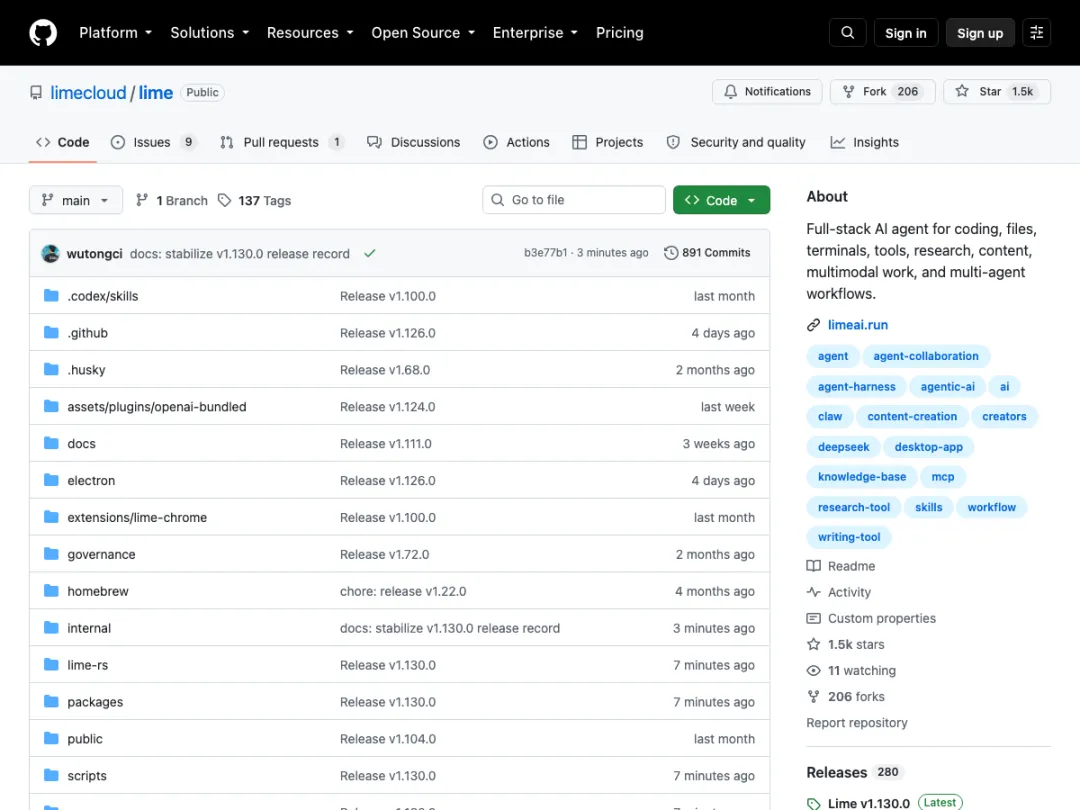Screen dimensions: 1080x810
Task: Expand the Solutions menu
Action: coord(209,32)
